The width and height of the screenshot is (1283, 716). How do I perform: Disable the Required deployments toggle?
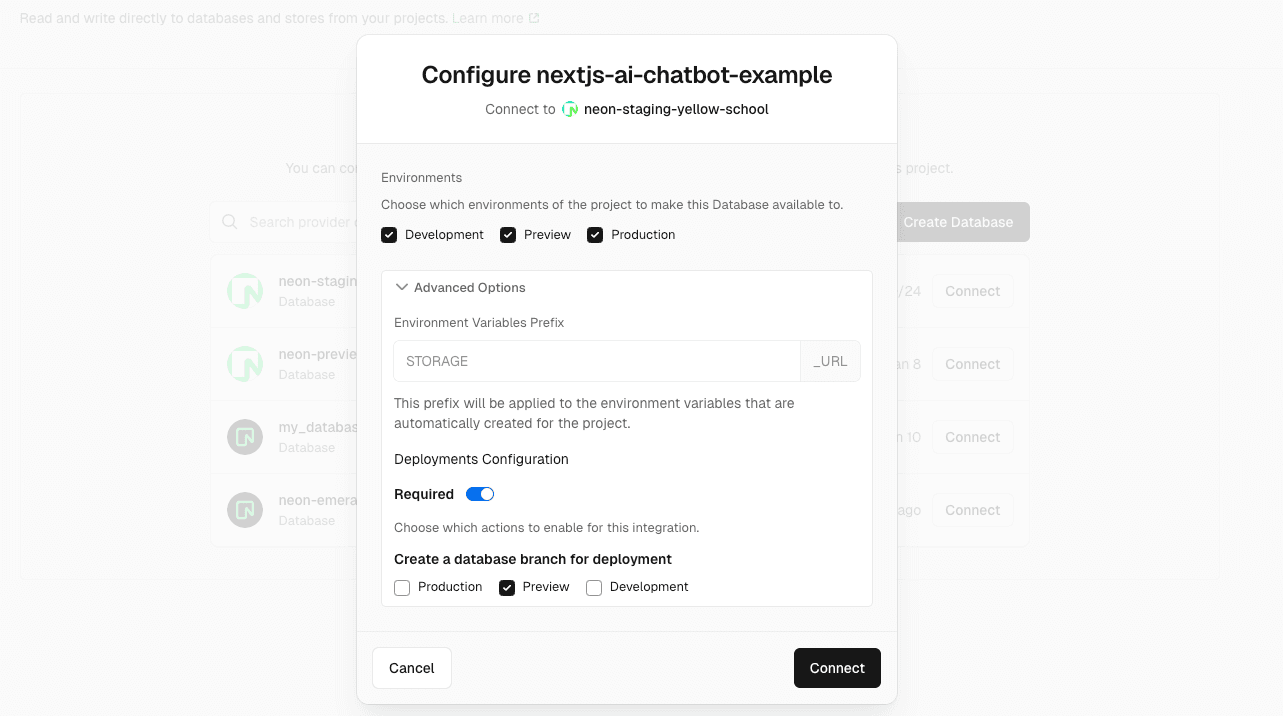[x=479, y=493]
